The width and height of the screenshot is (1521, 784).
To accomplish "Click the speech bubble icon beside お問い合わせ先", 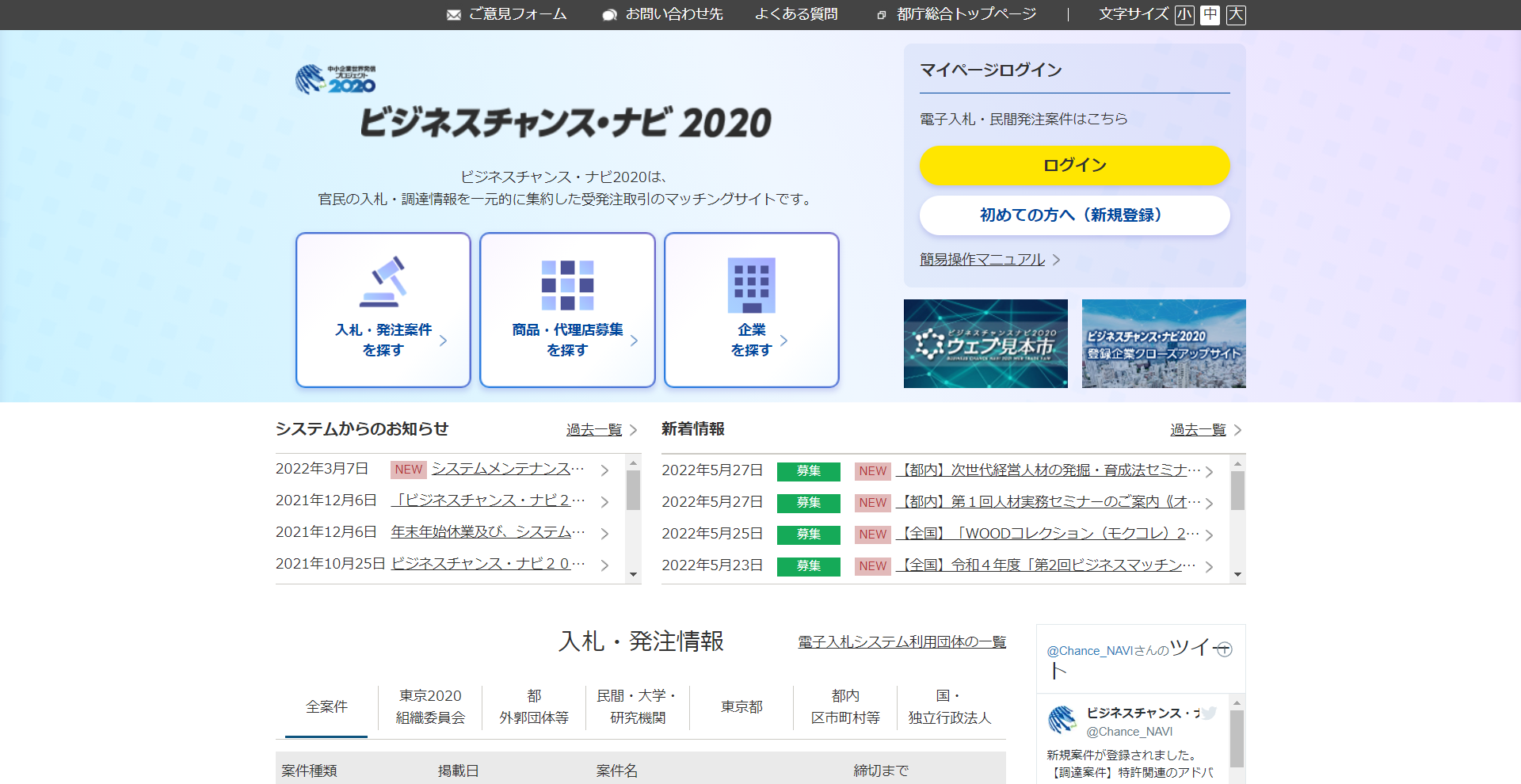I will point(609,15).
